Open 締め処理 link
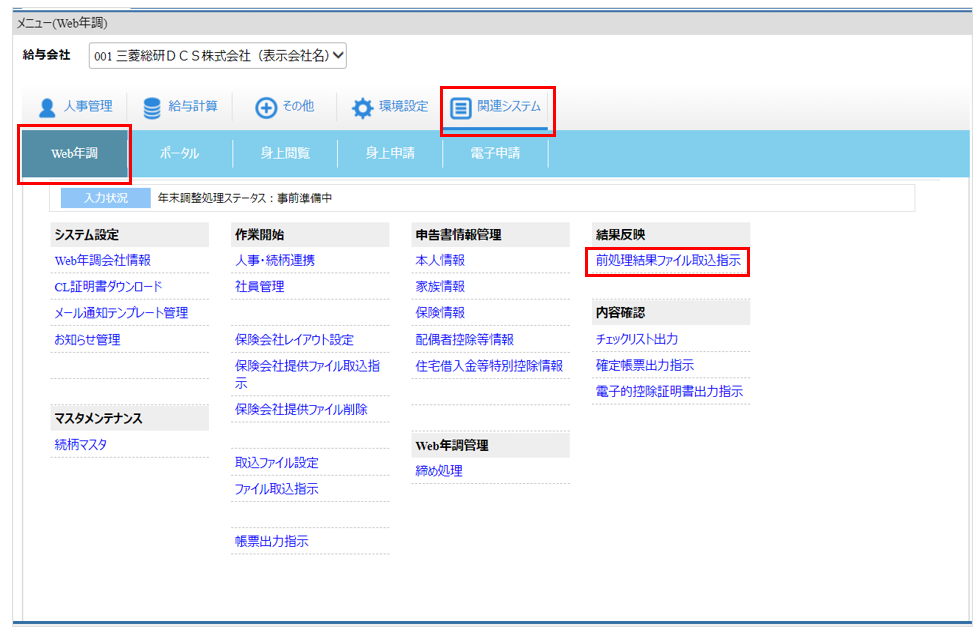This screenshot has width=975, height=627. [439, 471]
